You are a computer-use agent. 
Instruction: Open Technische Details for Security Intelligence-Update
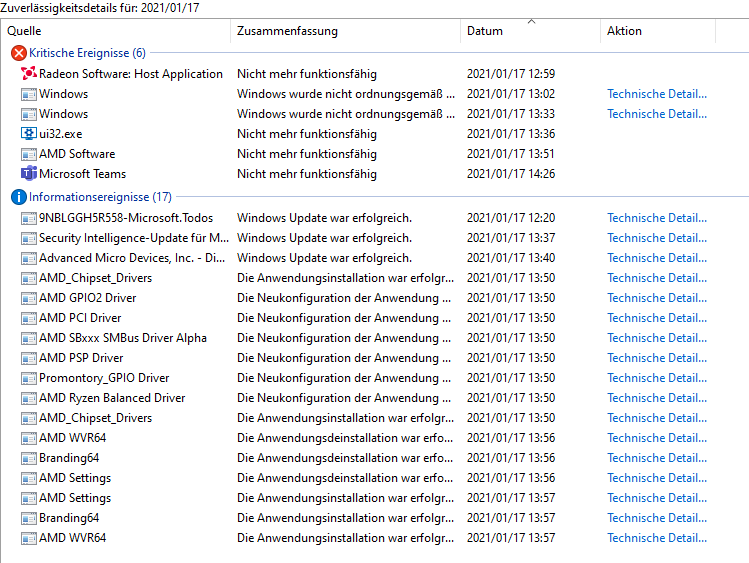657,238
